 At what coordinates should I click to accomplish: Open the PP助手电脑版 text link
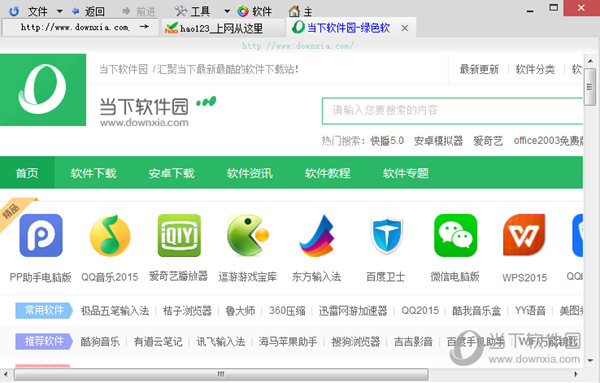(41, 277)
